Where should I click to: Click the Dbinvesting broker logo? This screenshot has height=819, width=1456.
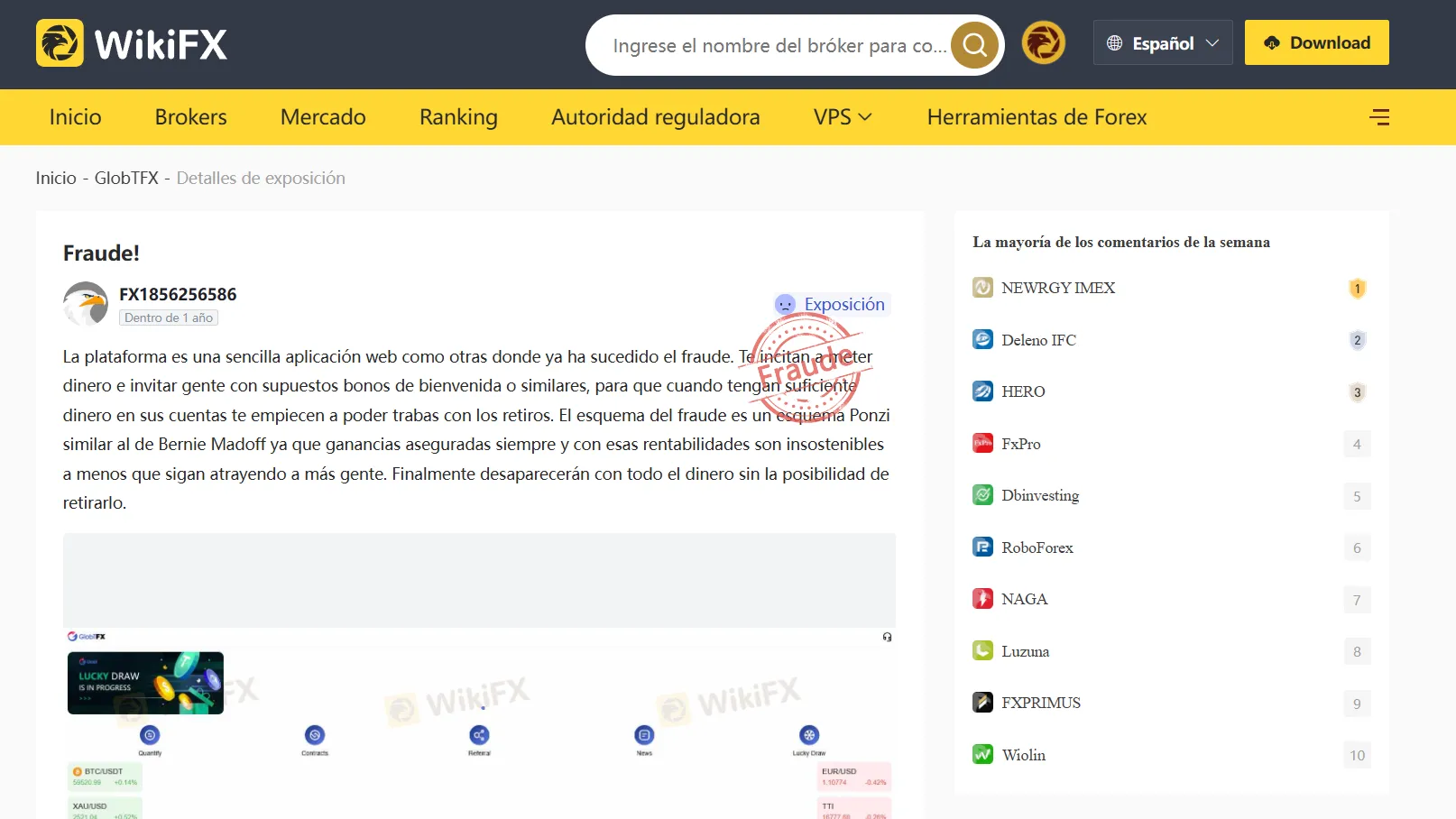pos(982,495)
